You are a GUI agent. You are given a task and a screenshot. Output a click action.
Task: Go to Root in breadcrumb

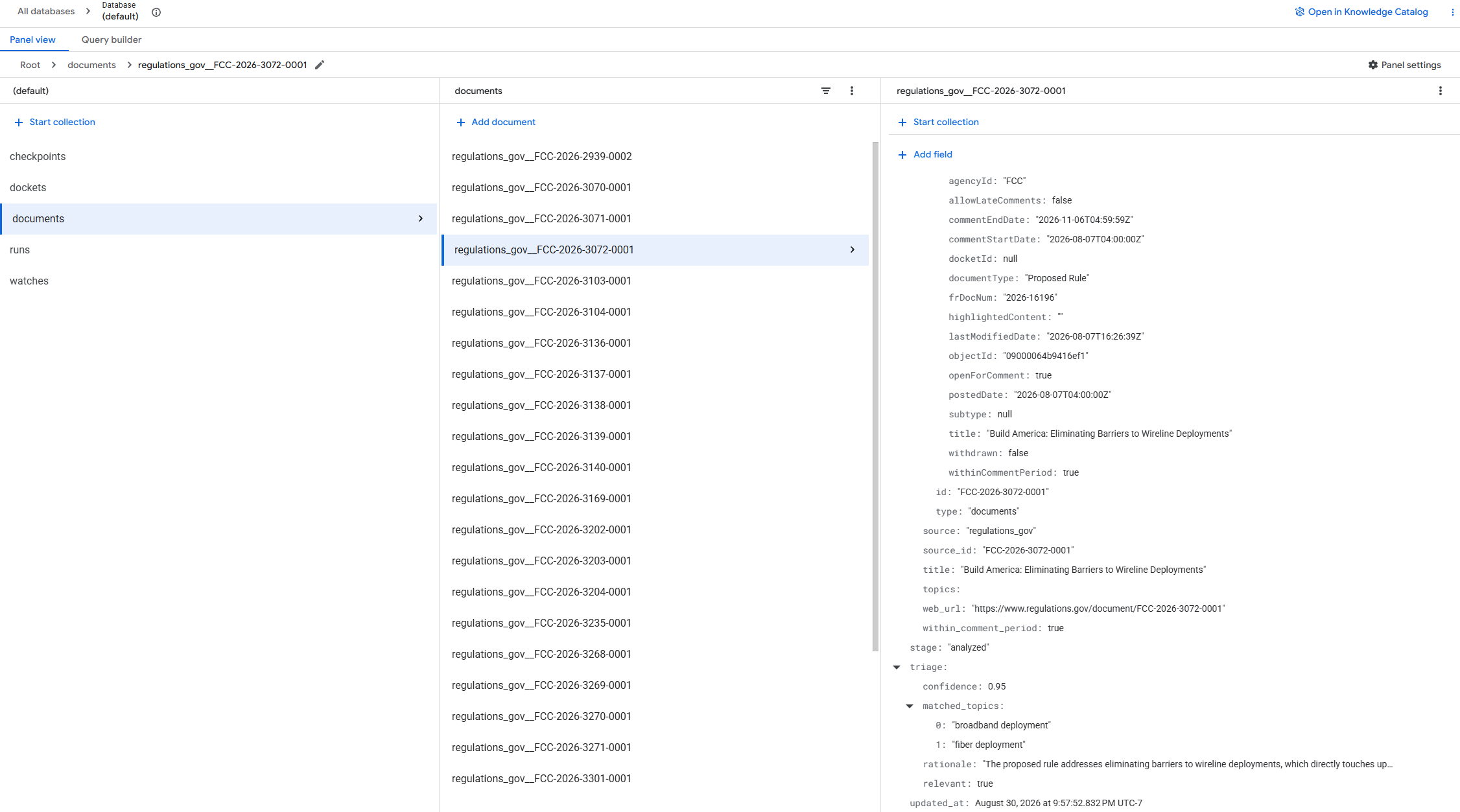tap(30, 65)
